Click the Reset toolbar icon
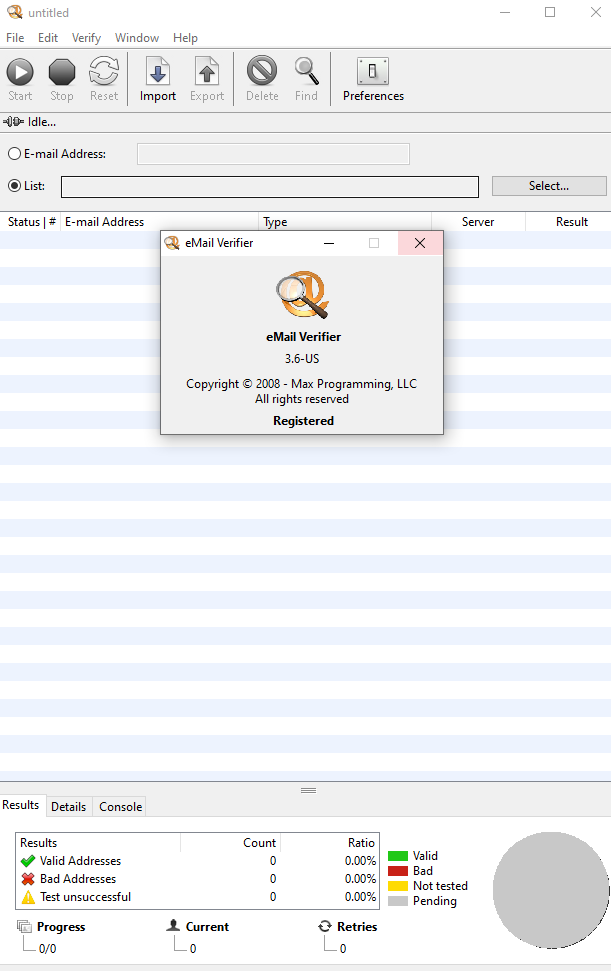Screen dimensions: 611x971 [x=103, y=72]
